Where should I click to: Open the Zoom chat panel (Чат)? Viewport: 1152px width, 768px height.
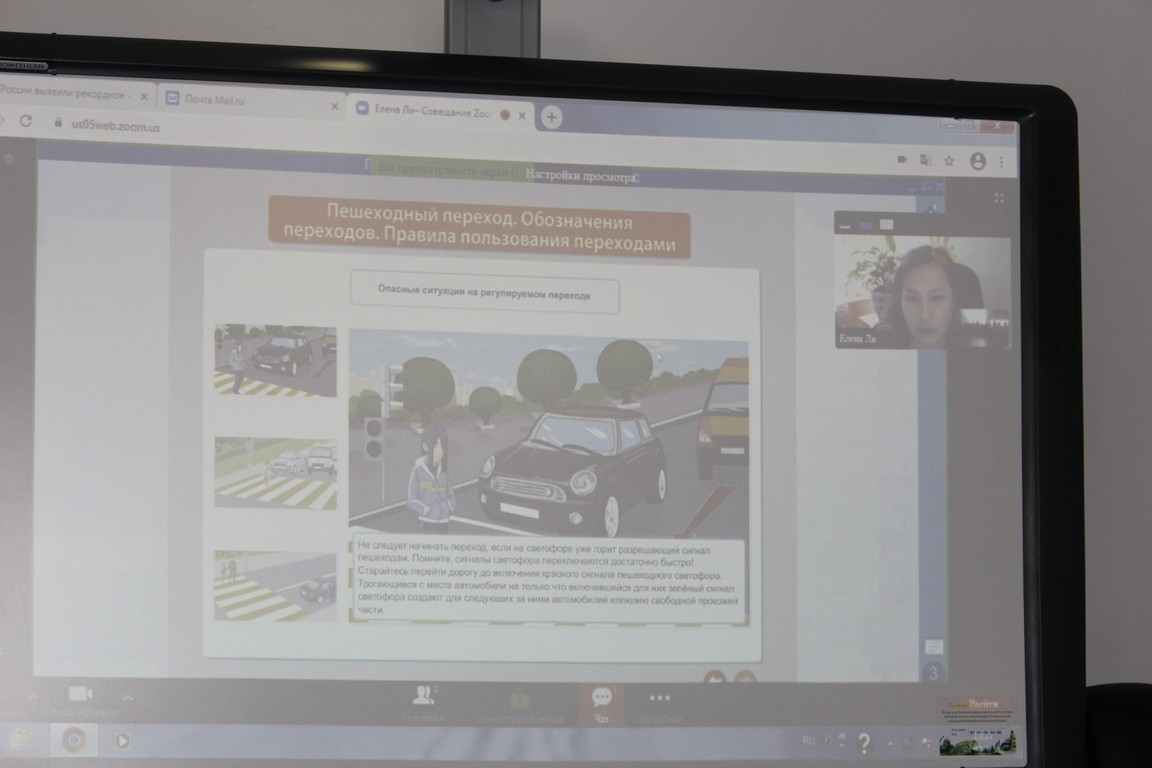[x=602, y=705]
